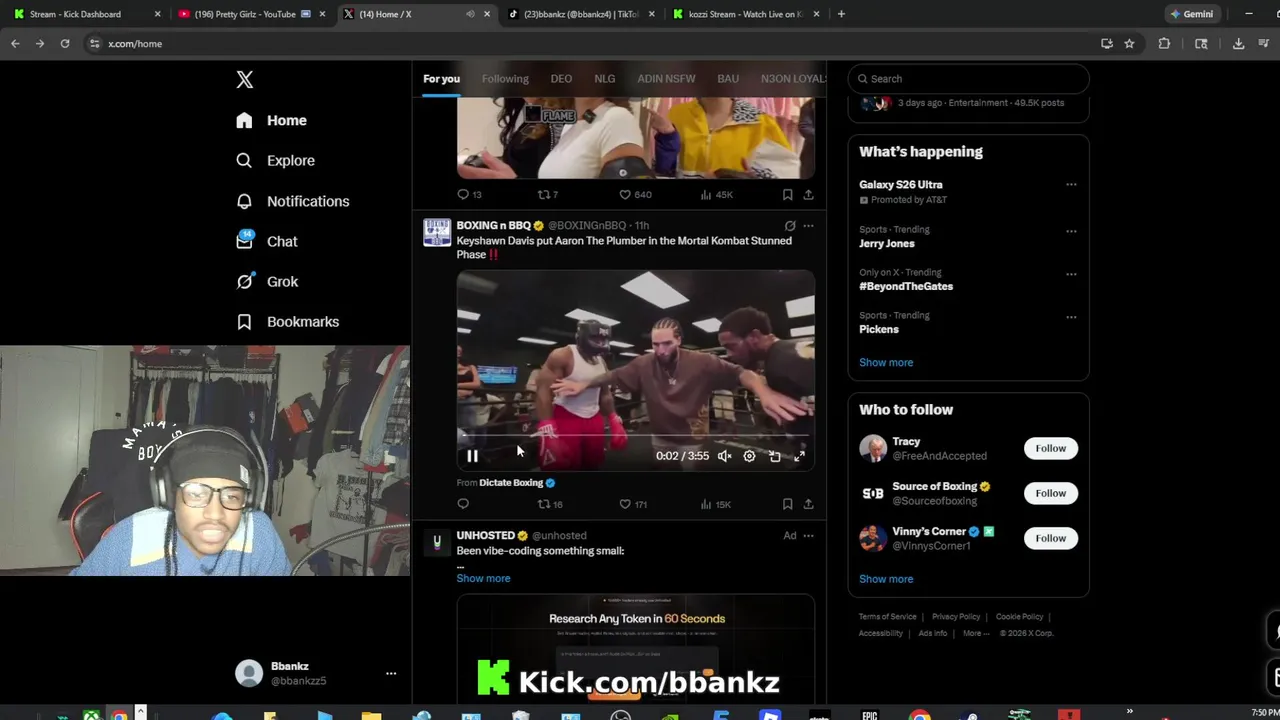Viewport: 1280px width, 720px height.
Task: Bookmark the BOXING n BBQ post
Action: click(787, 504)
